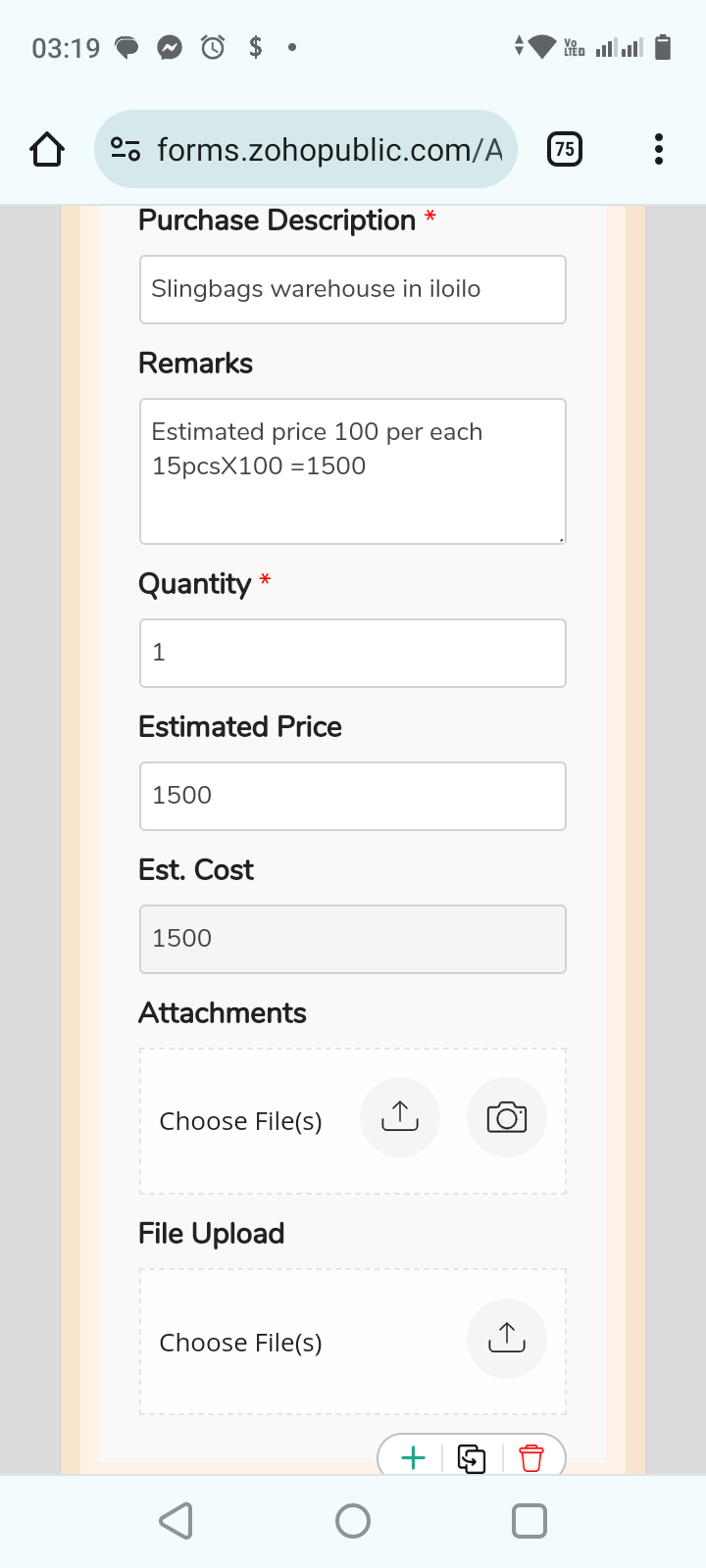Open browser three-dot menu
Screen dimensions: 706x1568
coord(659,149)
